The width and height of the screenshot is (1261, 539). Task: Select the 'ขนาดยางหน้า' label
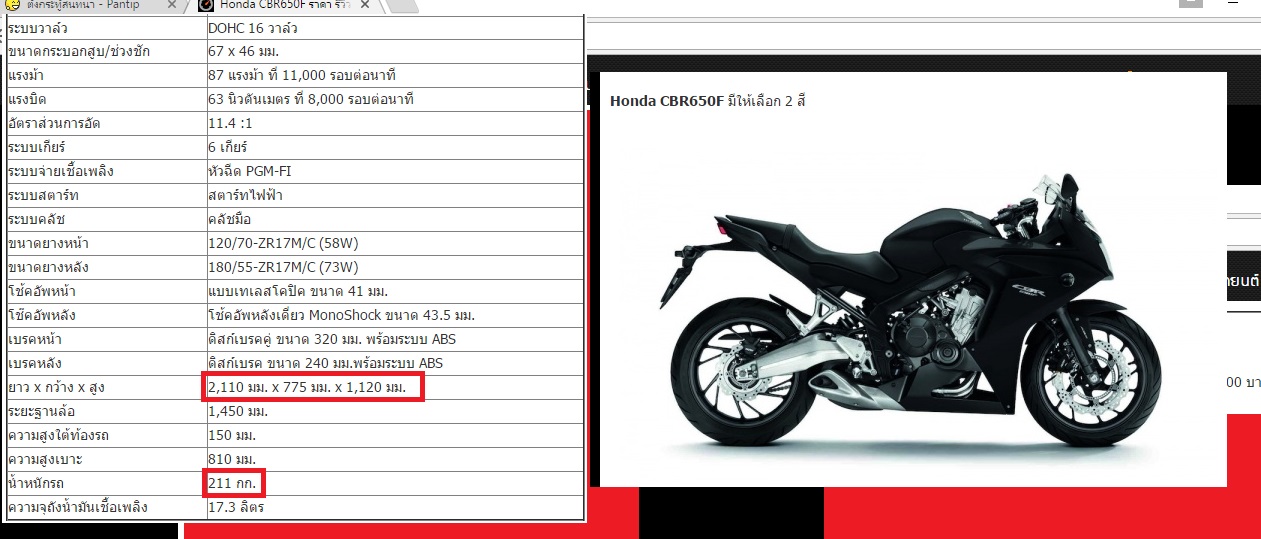(x=47, y=244)
